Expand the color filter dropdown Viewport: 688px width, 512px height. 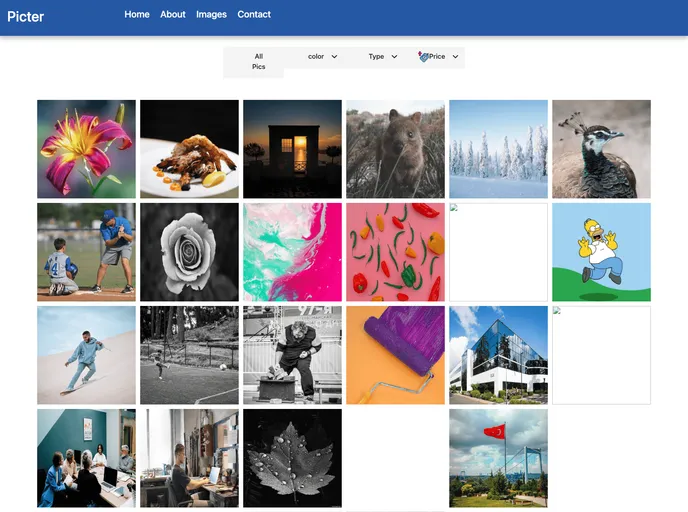pyautogui.click(x=322, y=57)
